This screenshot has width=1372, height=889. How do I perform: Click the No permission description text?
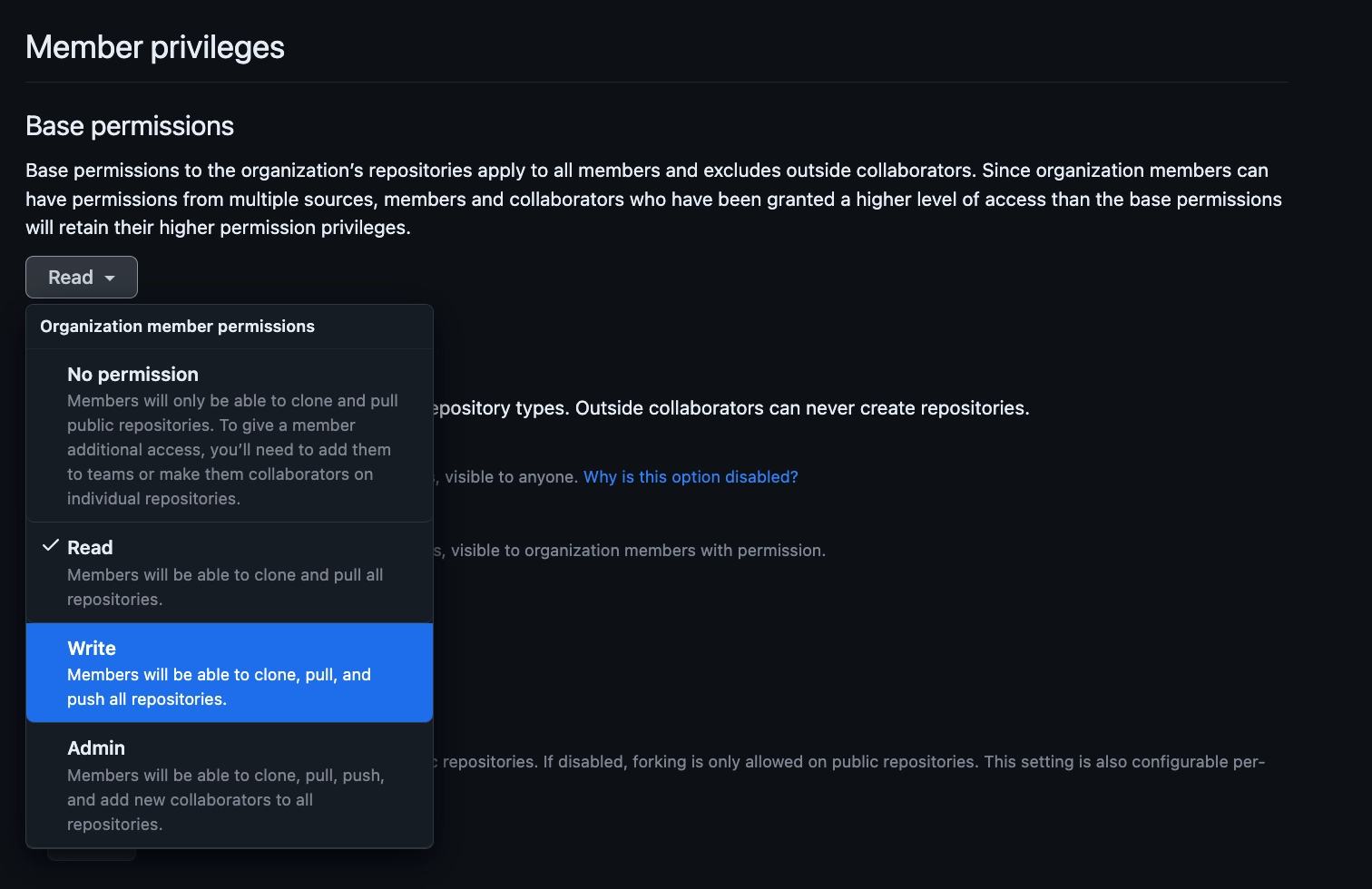231,450
